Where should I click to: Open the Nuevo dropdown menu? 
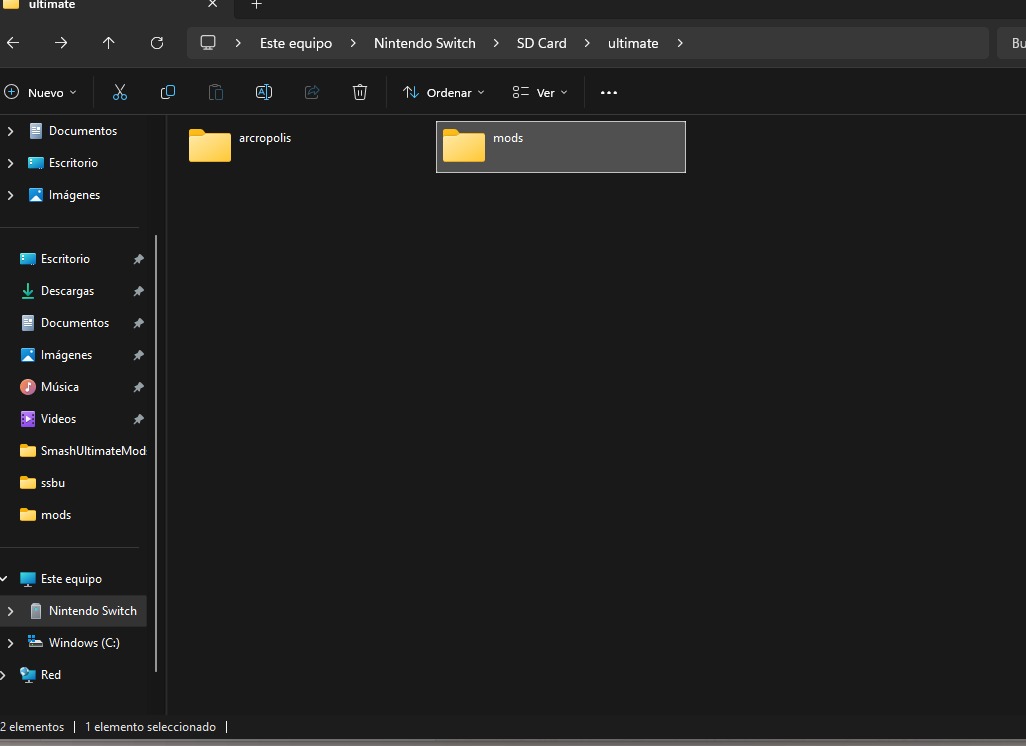coord(41,93)
